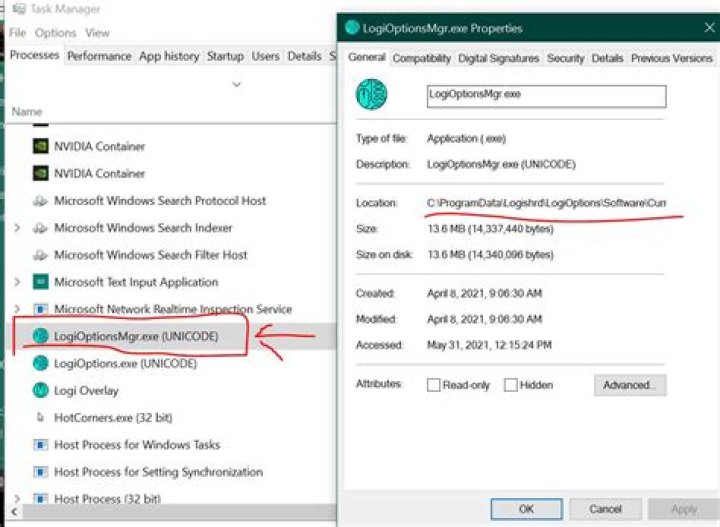
Task: Select the General tab in Properties
Action: tap(366, 57)
